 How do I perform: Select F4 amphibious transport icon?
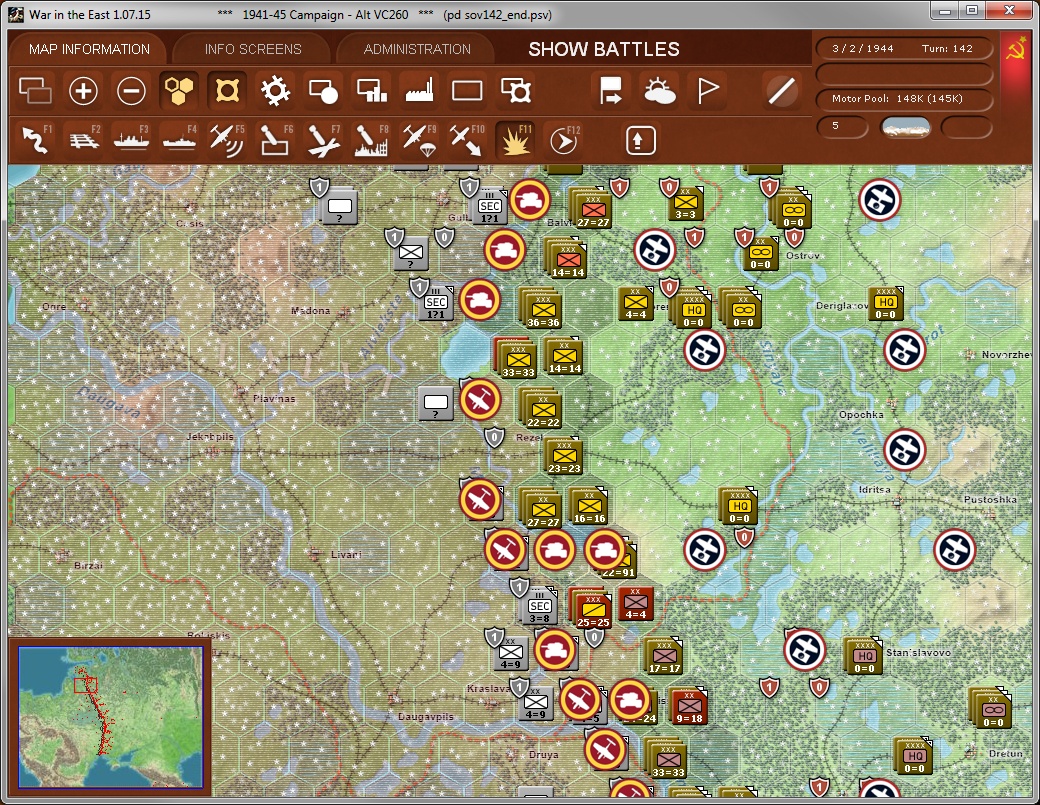(179, 140)
